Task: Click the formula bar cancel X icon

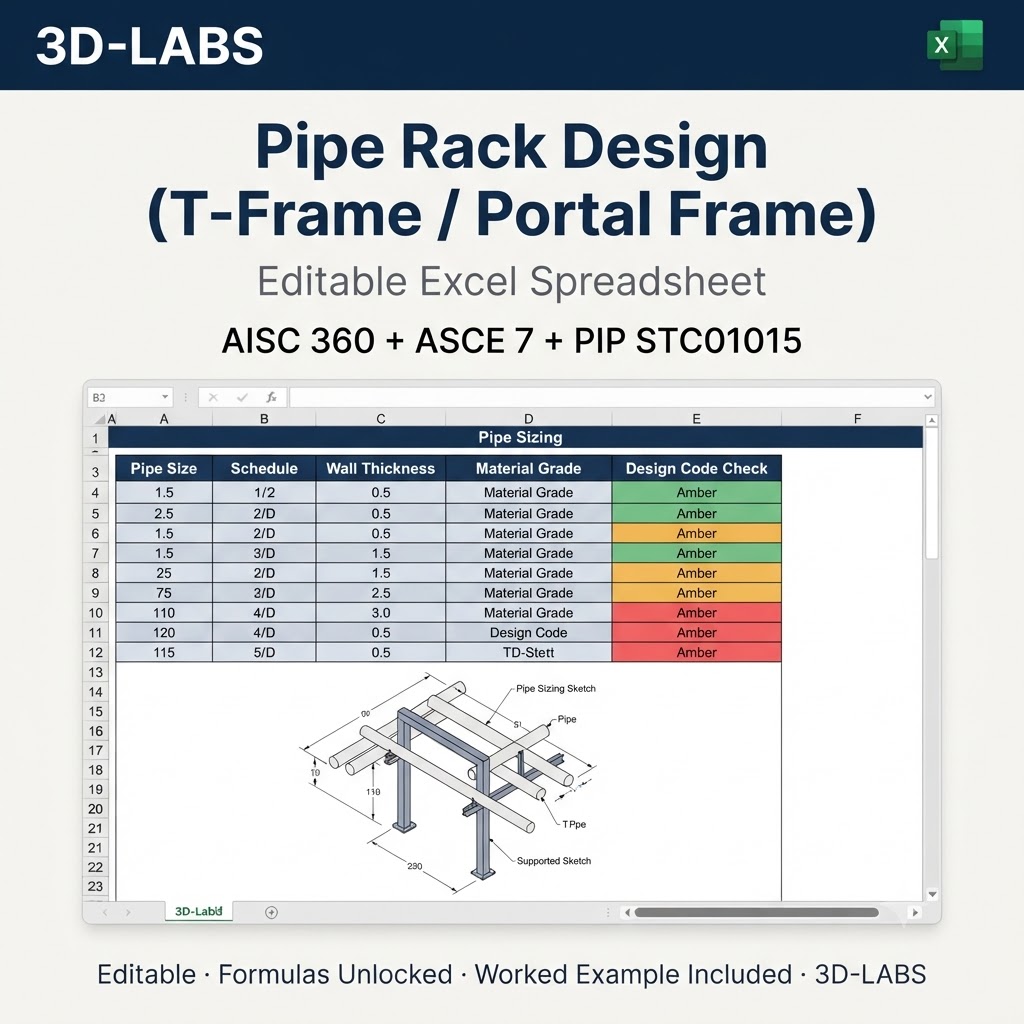Action: (x=213, y=397)
